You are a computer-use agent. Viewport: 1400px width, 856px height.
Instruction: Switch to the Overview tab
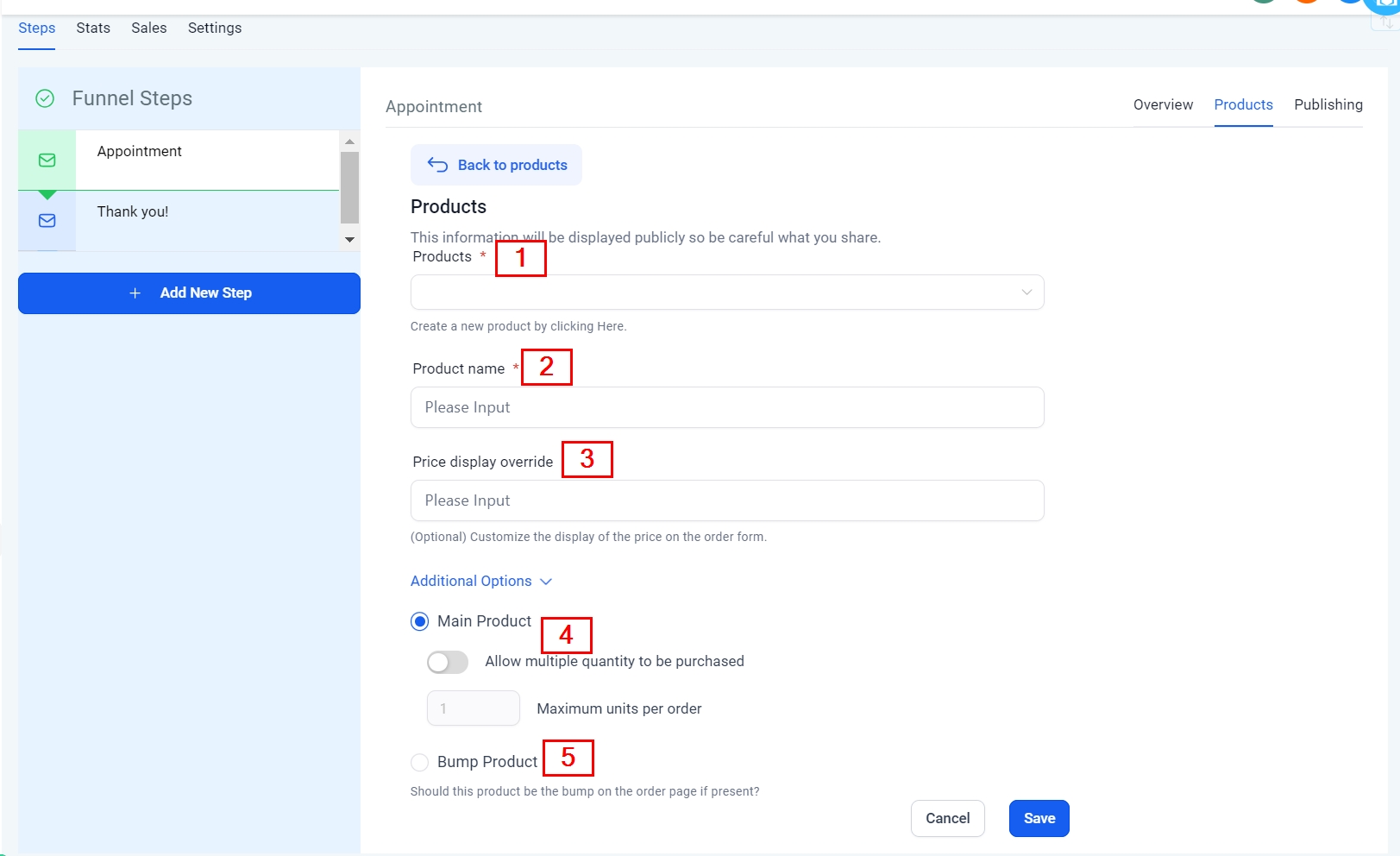click(1163, 104)
